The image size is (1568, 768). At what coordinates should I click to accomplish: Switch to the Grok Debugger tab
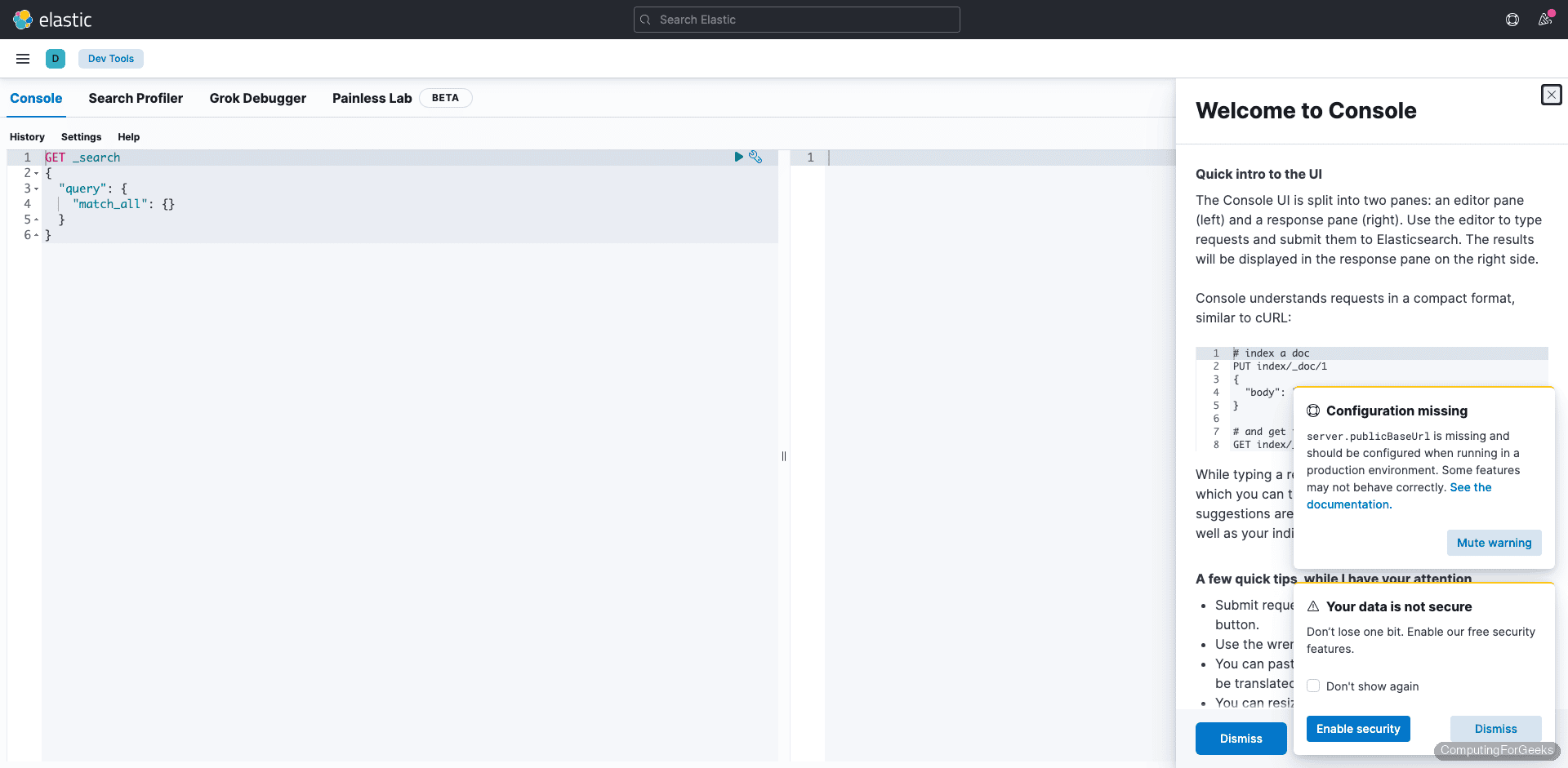257,98
